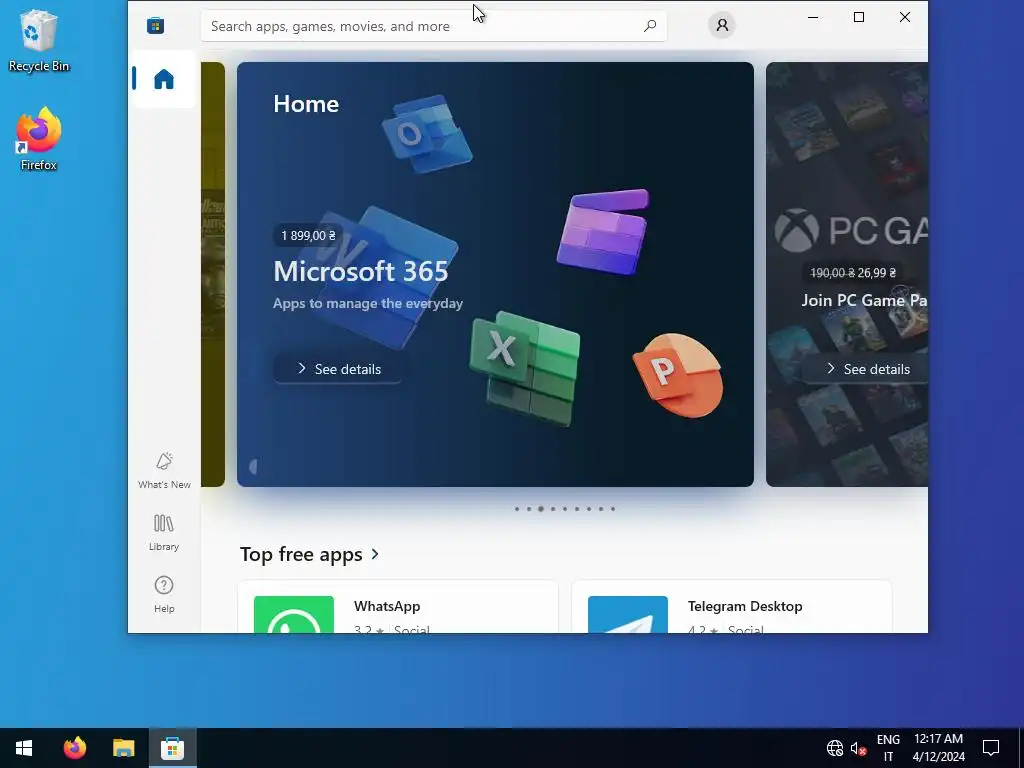The image size is (1024, 768).
Task: Click the Home heading in the banner
Action: pyautogui.click(x=306, y=104)
